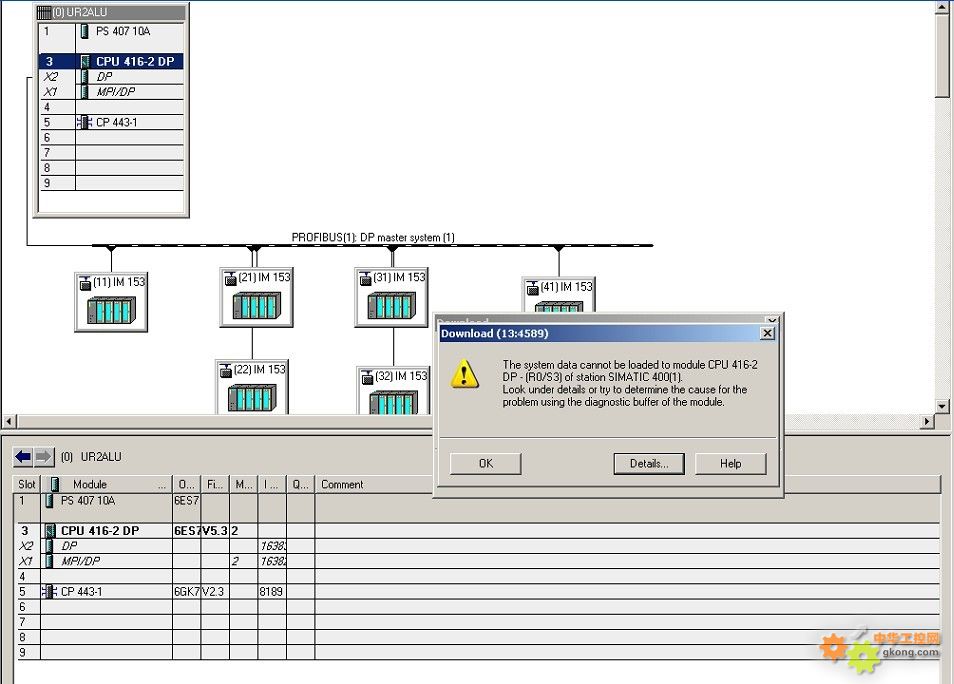Click the forward navigation arrow in detail pane
954x684 pixels.
44,456
